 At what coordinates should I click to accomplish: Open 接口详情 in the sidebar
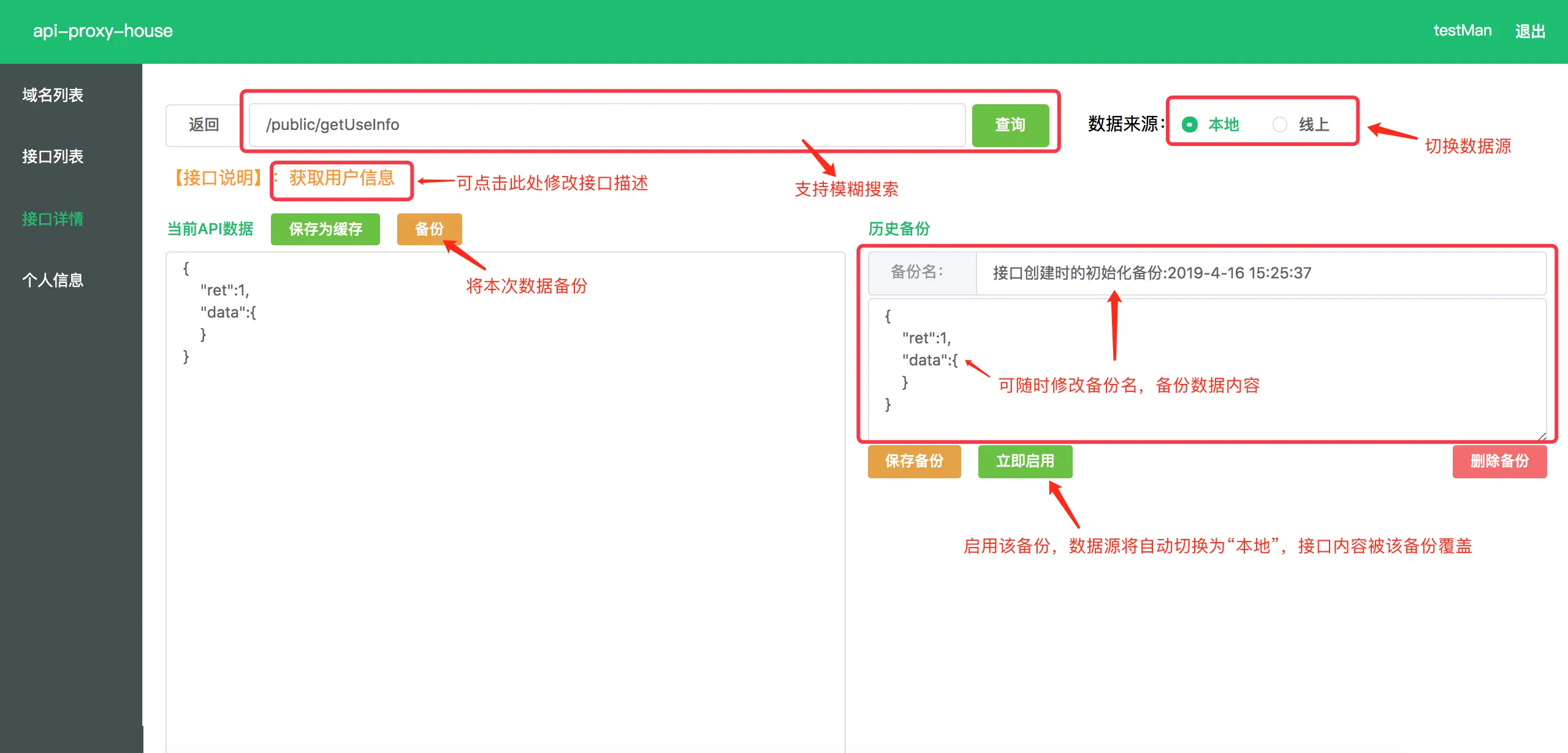(53, 218)
